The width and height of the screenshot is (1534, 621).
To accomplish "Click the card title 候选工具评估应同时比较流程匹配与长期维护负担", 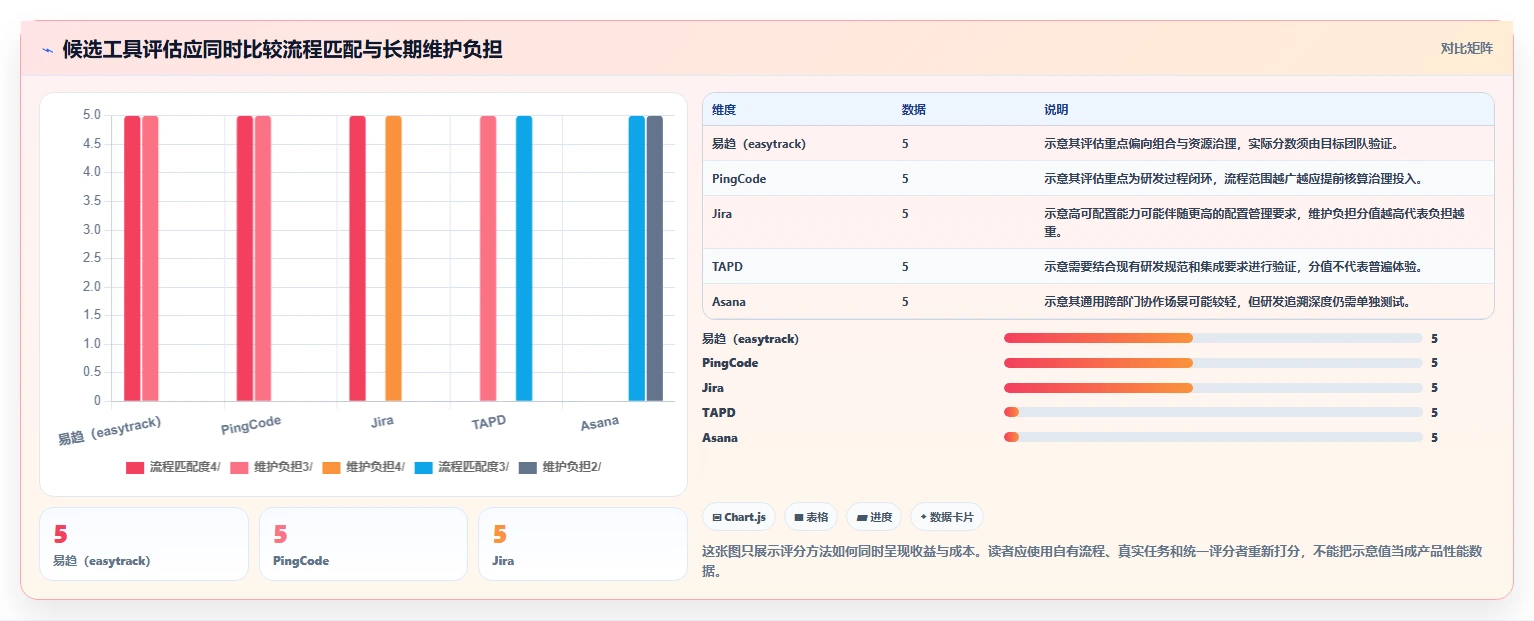I will tap(282, 49).
